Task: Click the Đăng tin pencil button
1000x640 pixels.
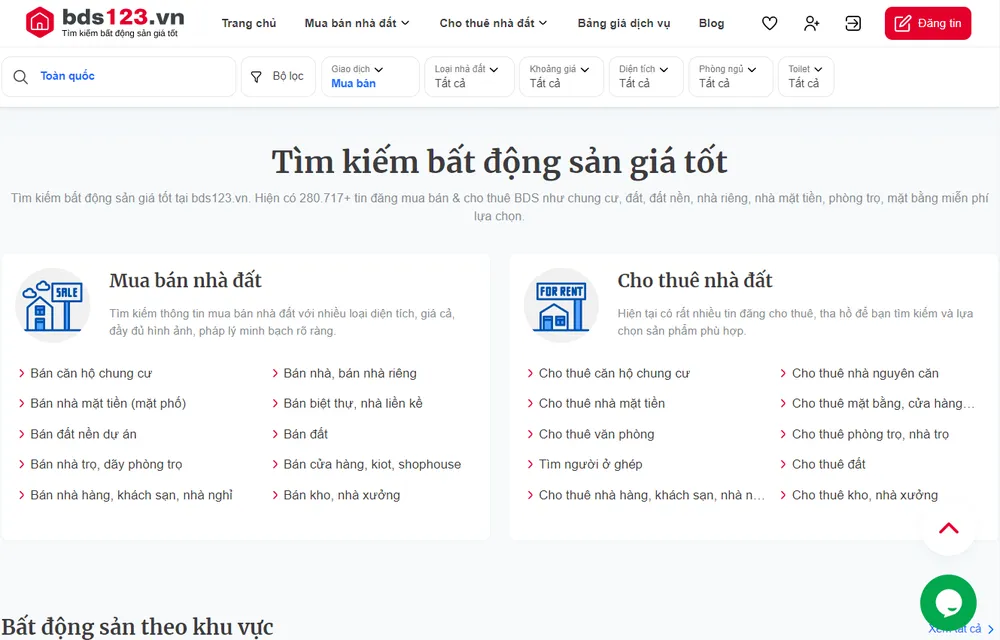Action: [927, 22]
